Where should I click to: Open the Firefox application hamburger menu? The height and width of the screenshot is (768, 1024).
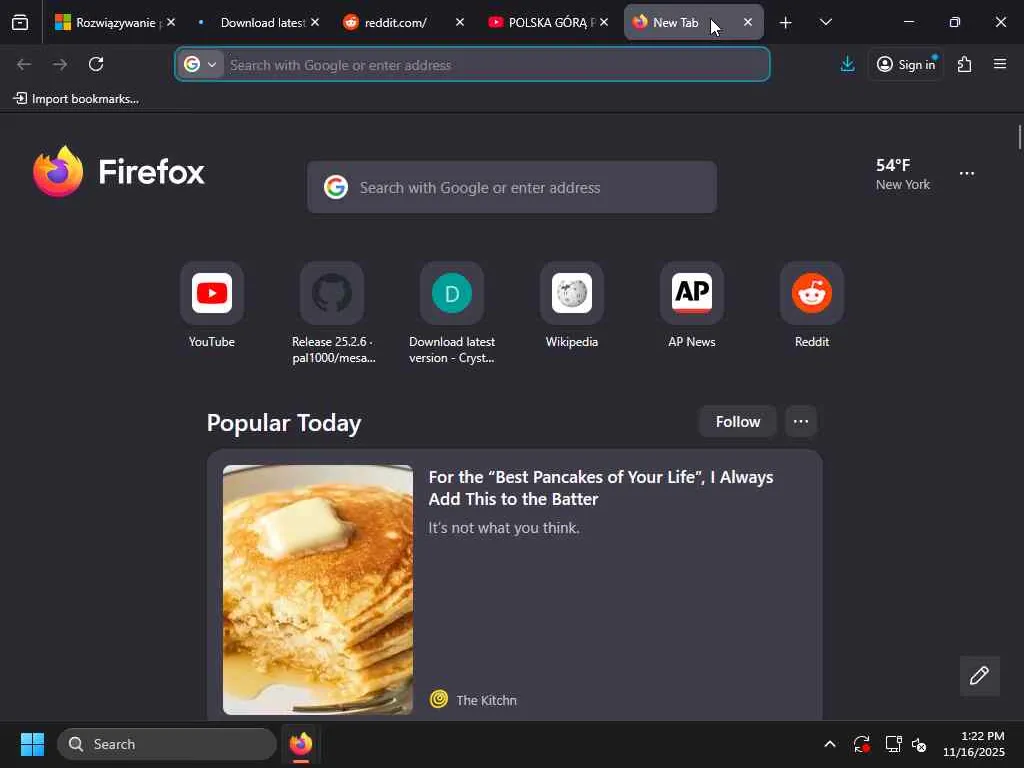click(1000, 64)
